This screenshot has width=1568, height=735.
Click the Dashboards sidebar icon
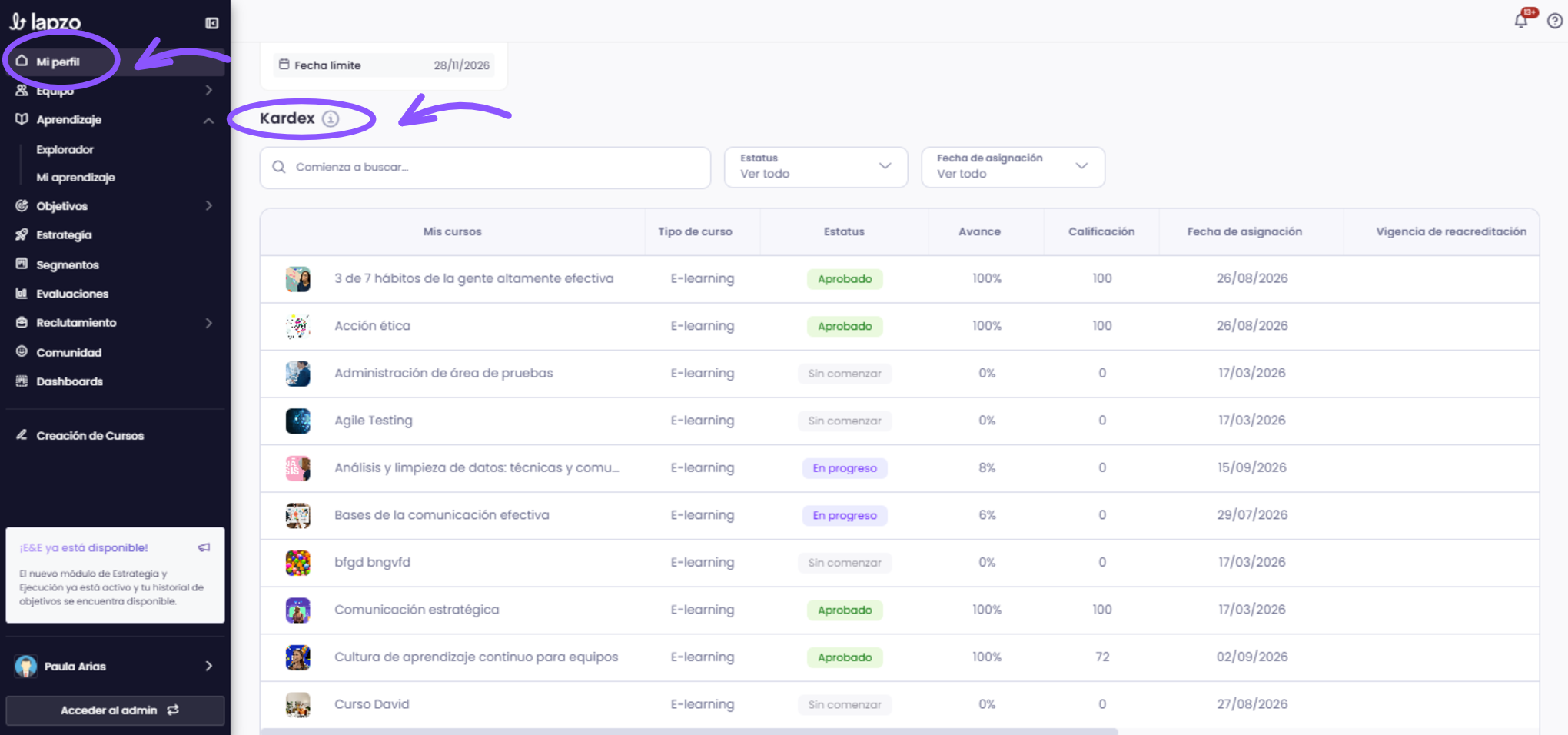pyautogui.click(x=22, y=381)
